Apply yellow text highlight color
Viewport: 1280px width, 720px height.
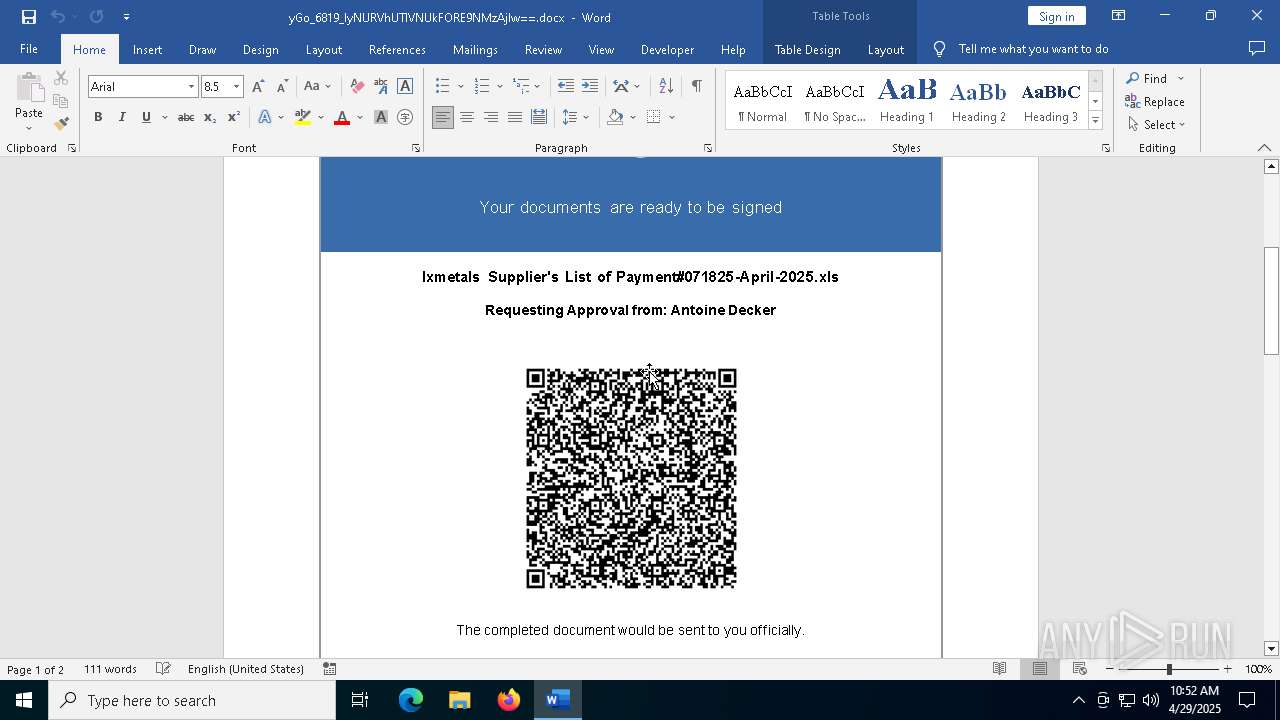(303, 118)
